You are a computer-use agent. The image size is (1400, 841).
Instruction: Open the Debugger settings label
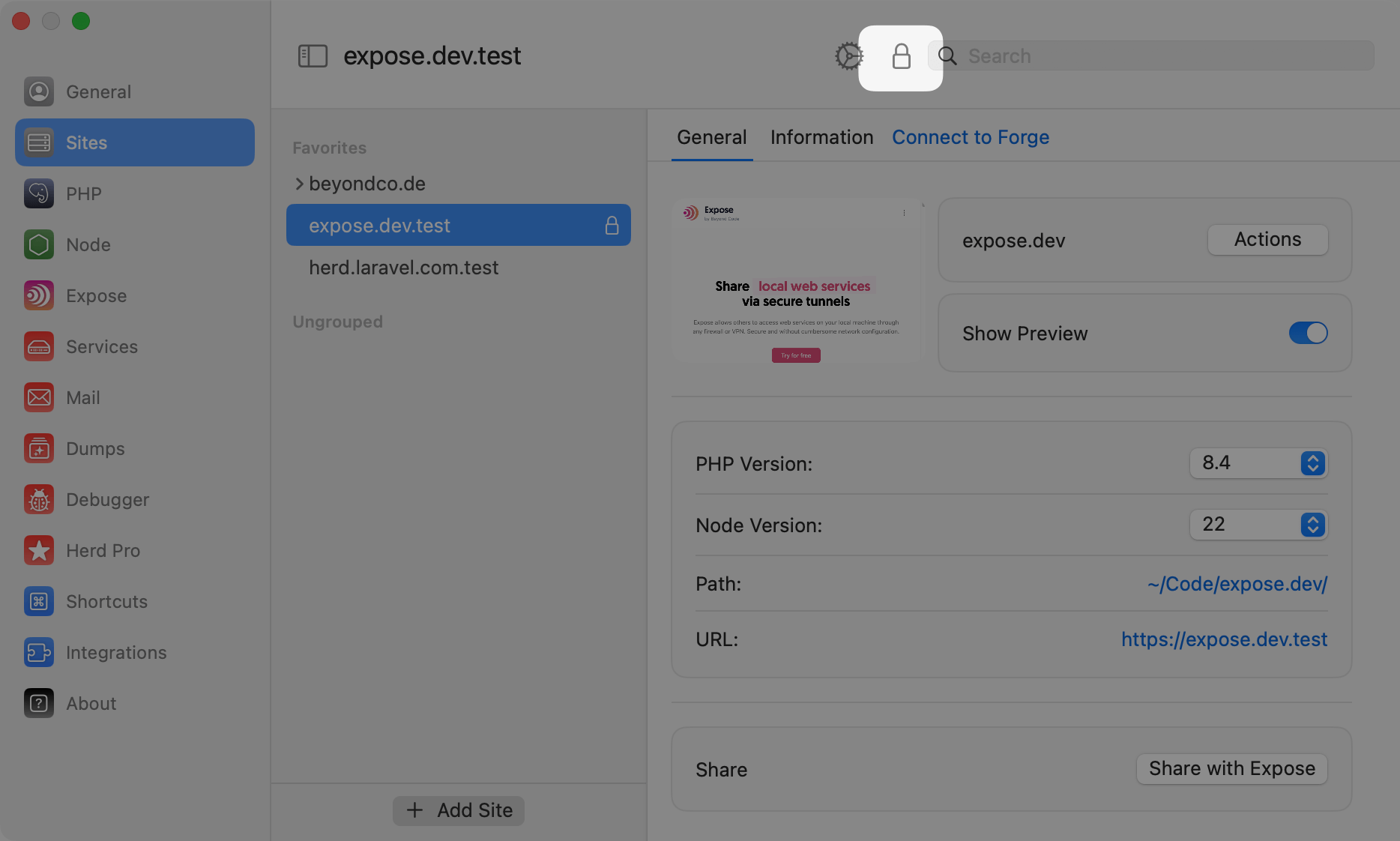pos(108,499)
